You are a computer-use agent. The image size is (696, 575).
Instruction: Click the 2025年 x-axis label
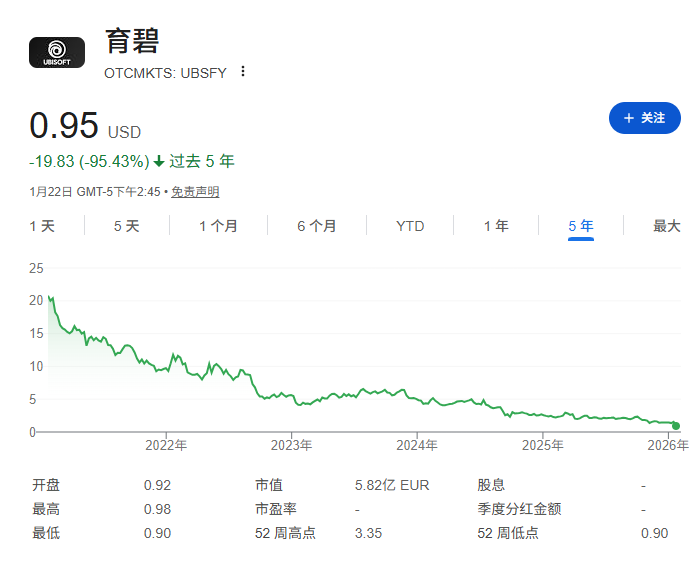[x=542, y=445]
